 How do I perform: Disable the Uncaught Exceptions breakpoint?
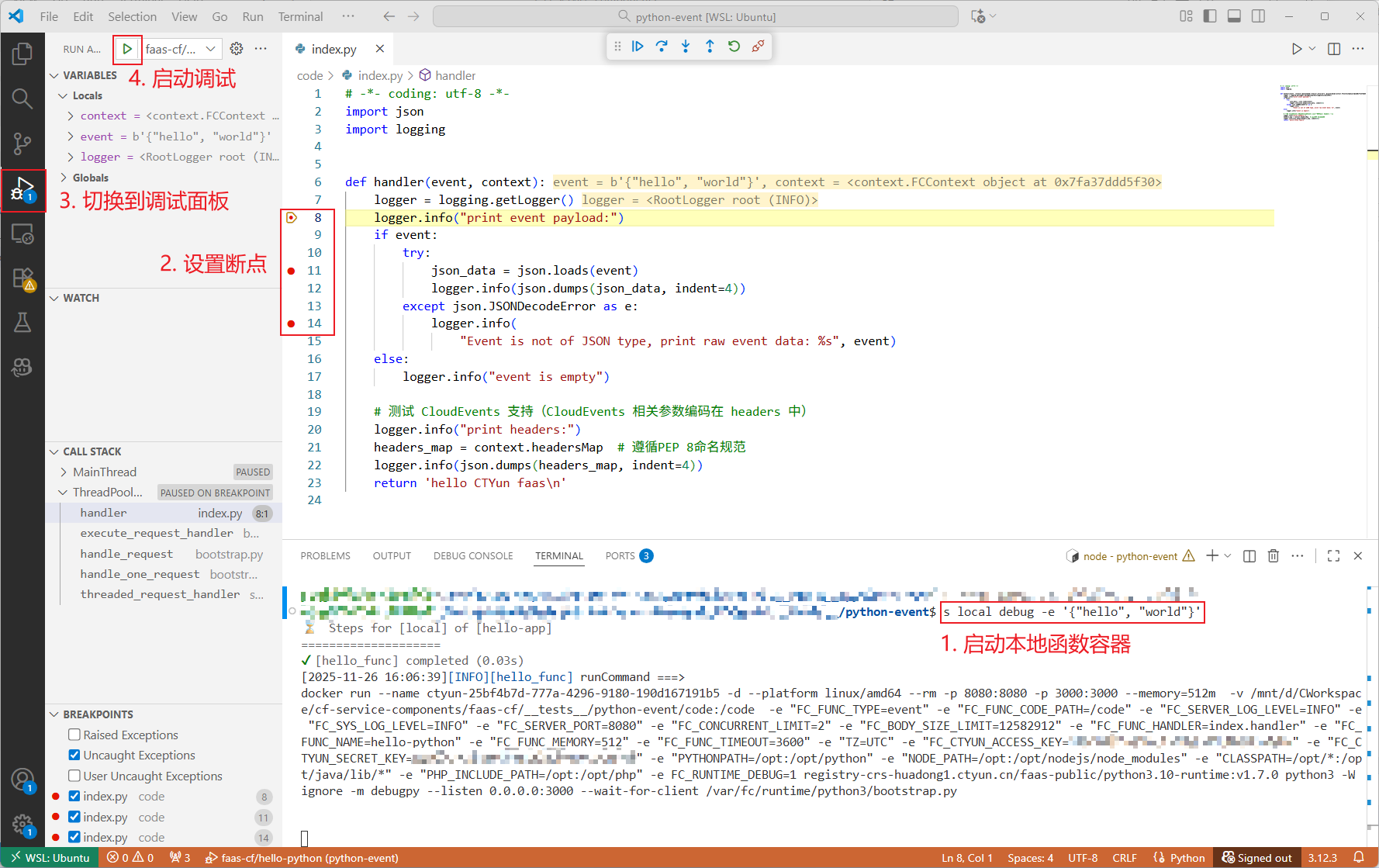pos(74,755)
